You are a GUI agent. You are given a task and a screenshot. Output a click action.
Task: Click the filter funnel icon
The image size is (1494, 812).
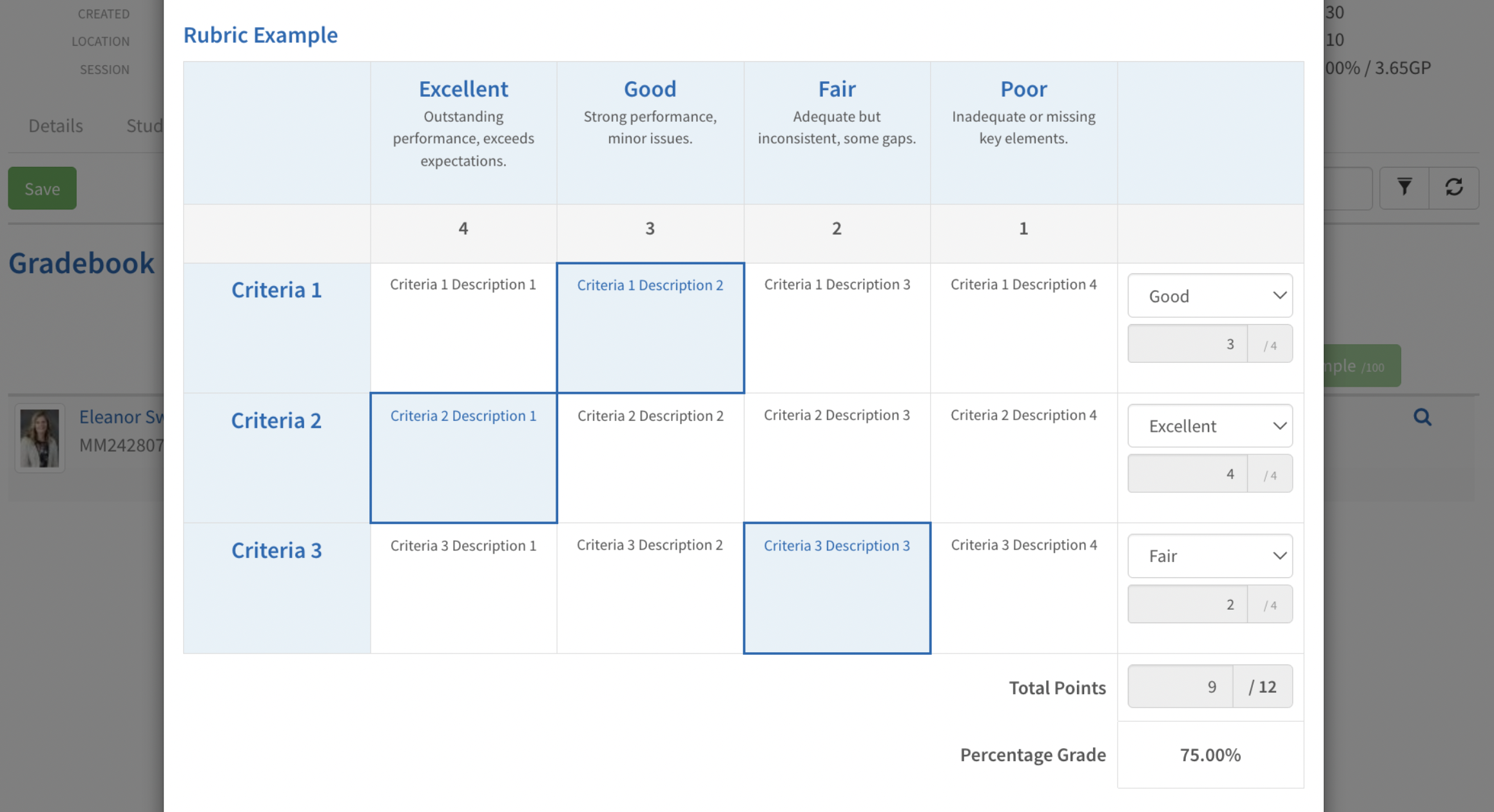pos(1404,188)
